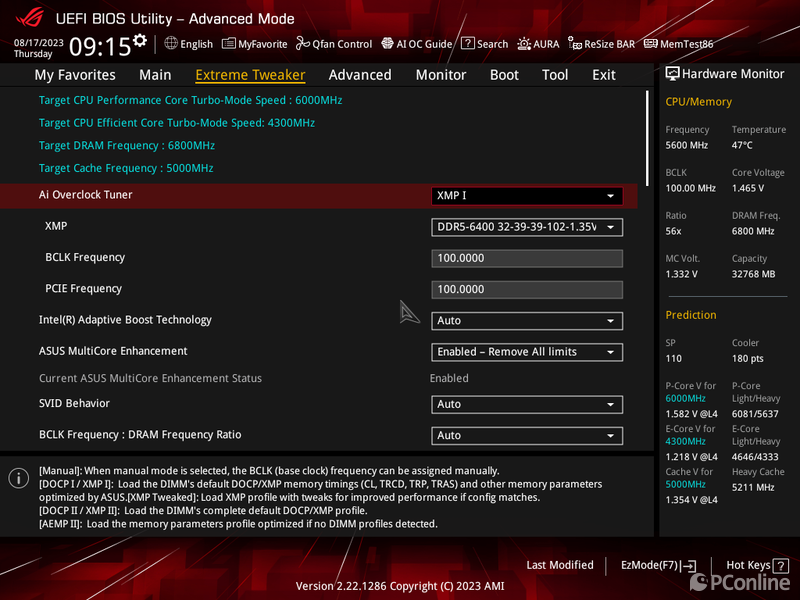Go to the Boot tab
This screenshot has width=800, height=600.
click(x=504, y=75)
